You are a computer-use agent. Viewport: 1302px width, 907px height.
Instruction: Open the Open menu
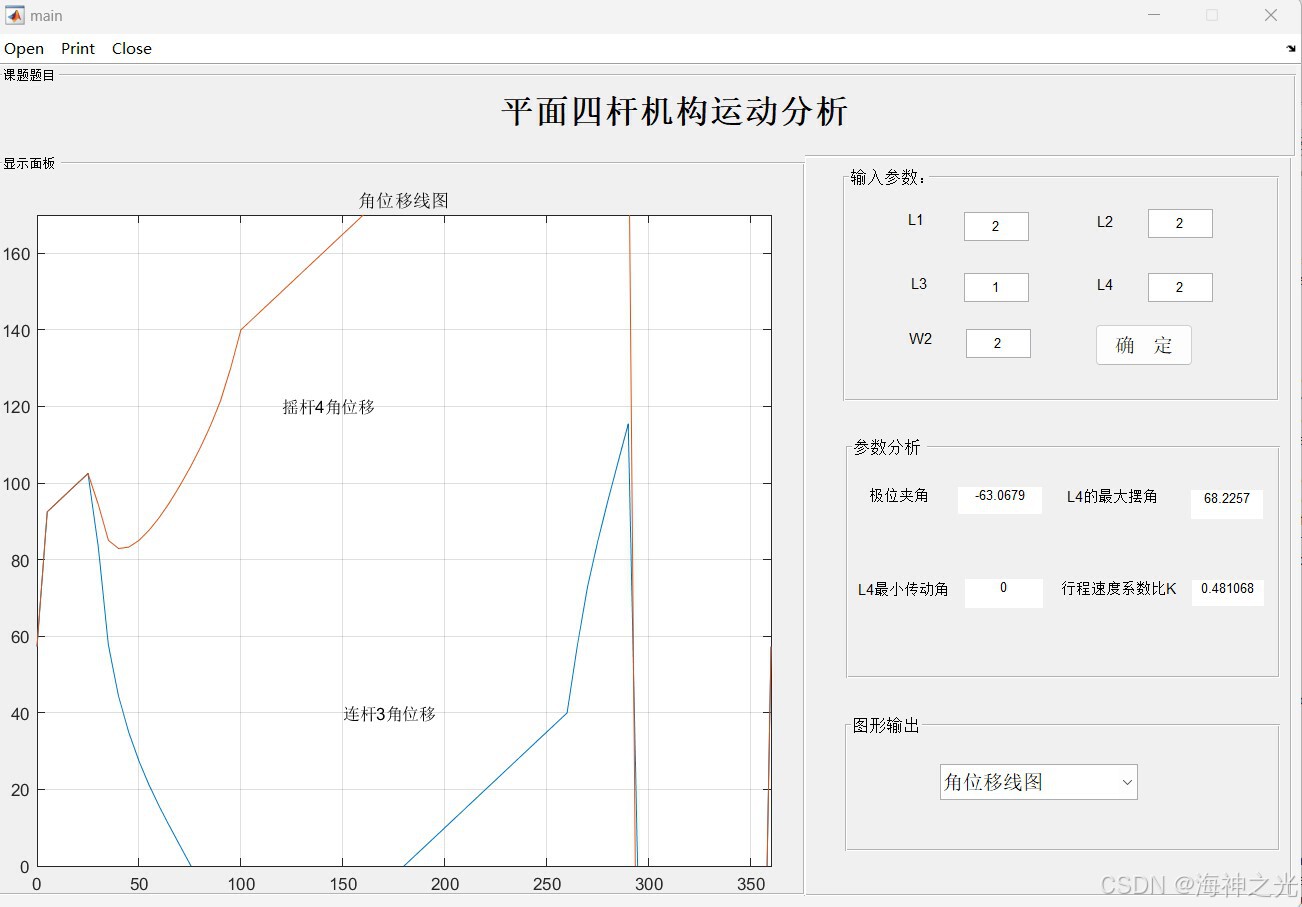[x=24, y=48]
